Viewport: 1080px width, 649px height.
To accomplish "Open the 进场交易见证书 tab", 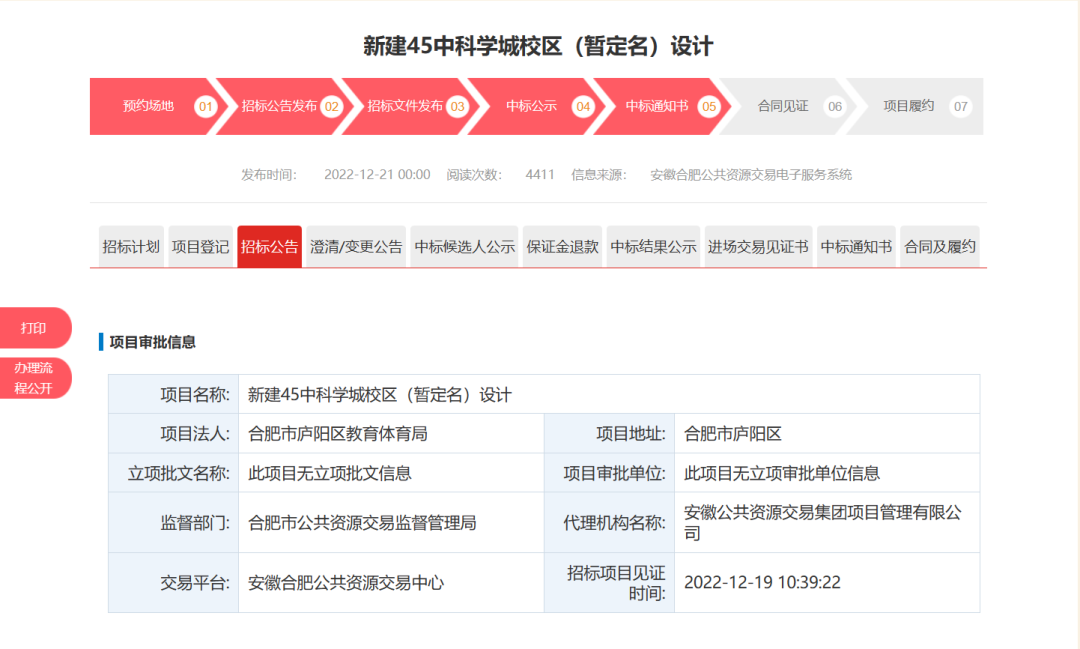I will coord(758,247).
